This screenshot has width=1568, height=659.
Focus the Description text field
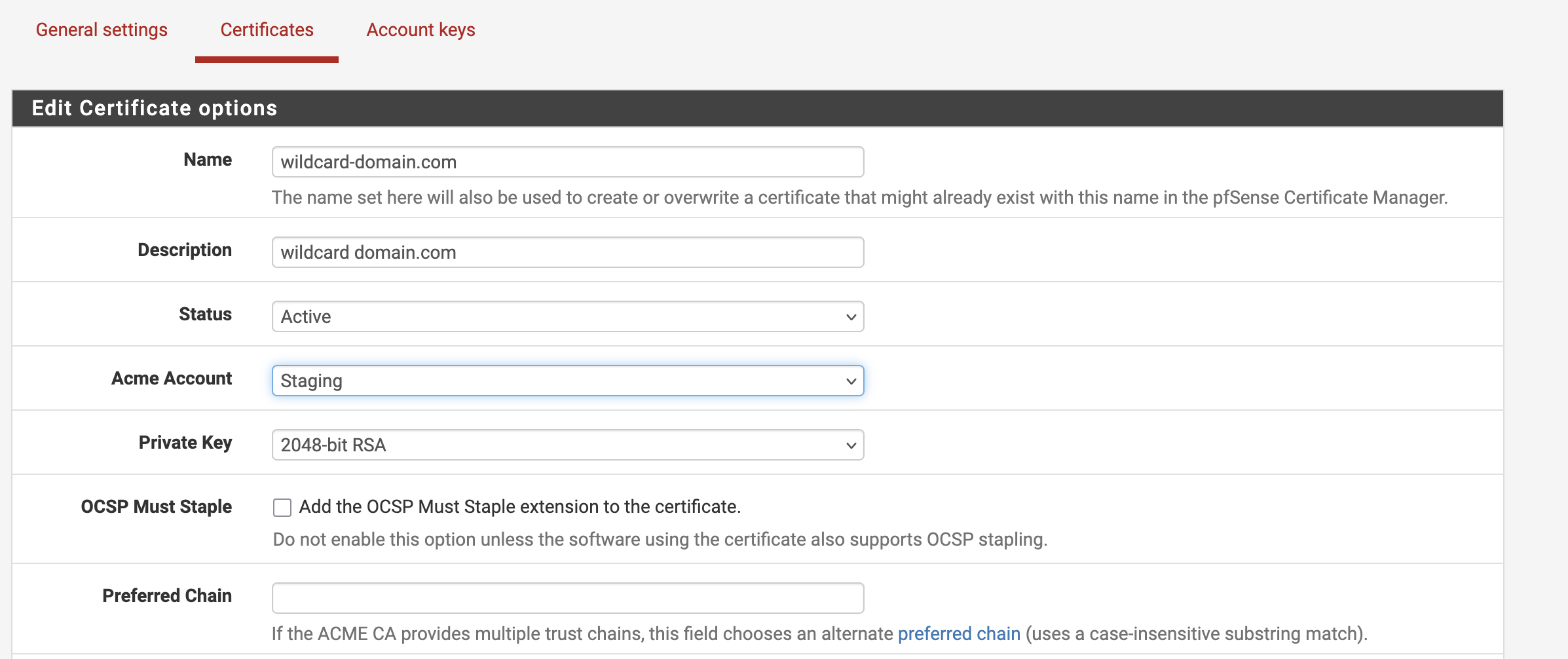567,252
